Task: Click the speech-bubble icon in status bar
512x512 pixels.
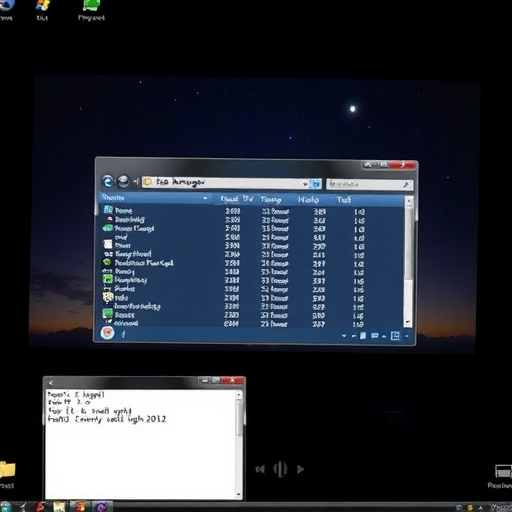Action: tap(375, 336)
